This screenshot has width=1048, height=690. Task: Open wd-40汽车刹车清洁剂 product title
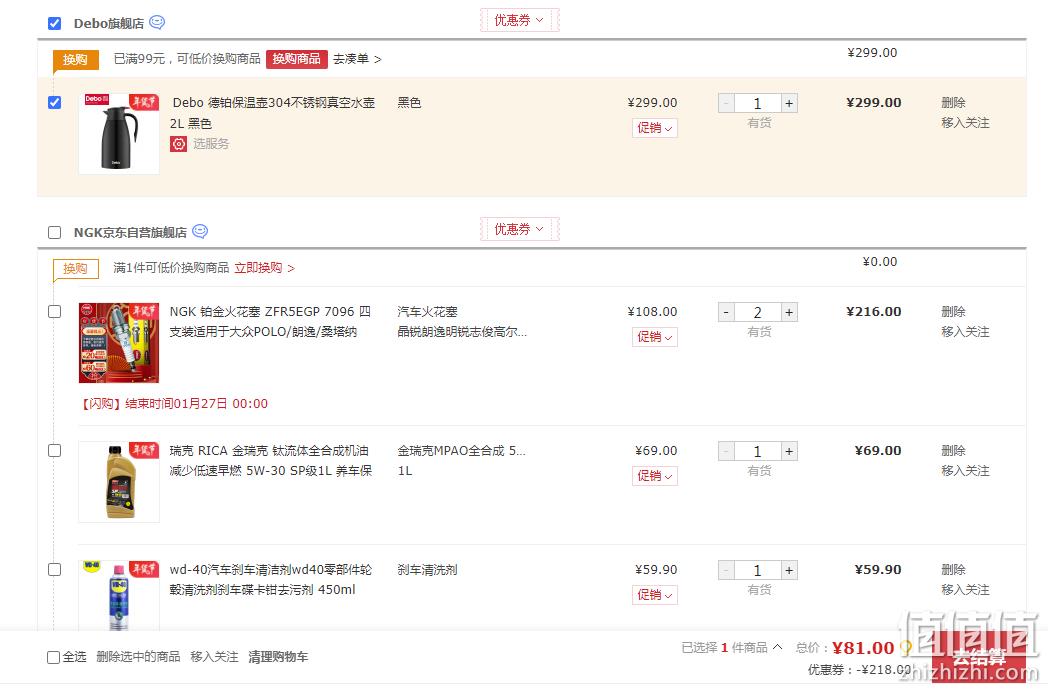point(271,580)
